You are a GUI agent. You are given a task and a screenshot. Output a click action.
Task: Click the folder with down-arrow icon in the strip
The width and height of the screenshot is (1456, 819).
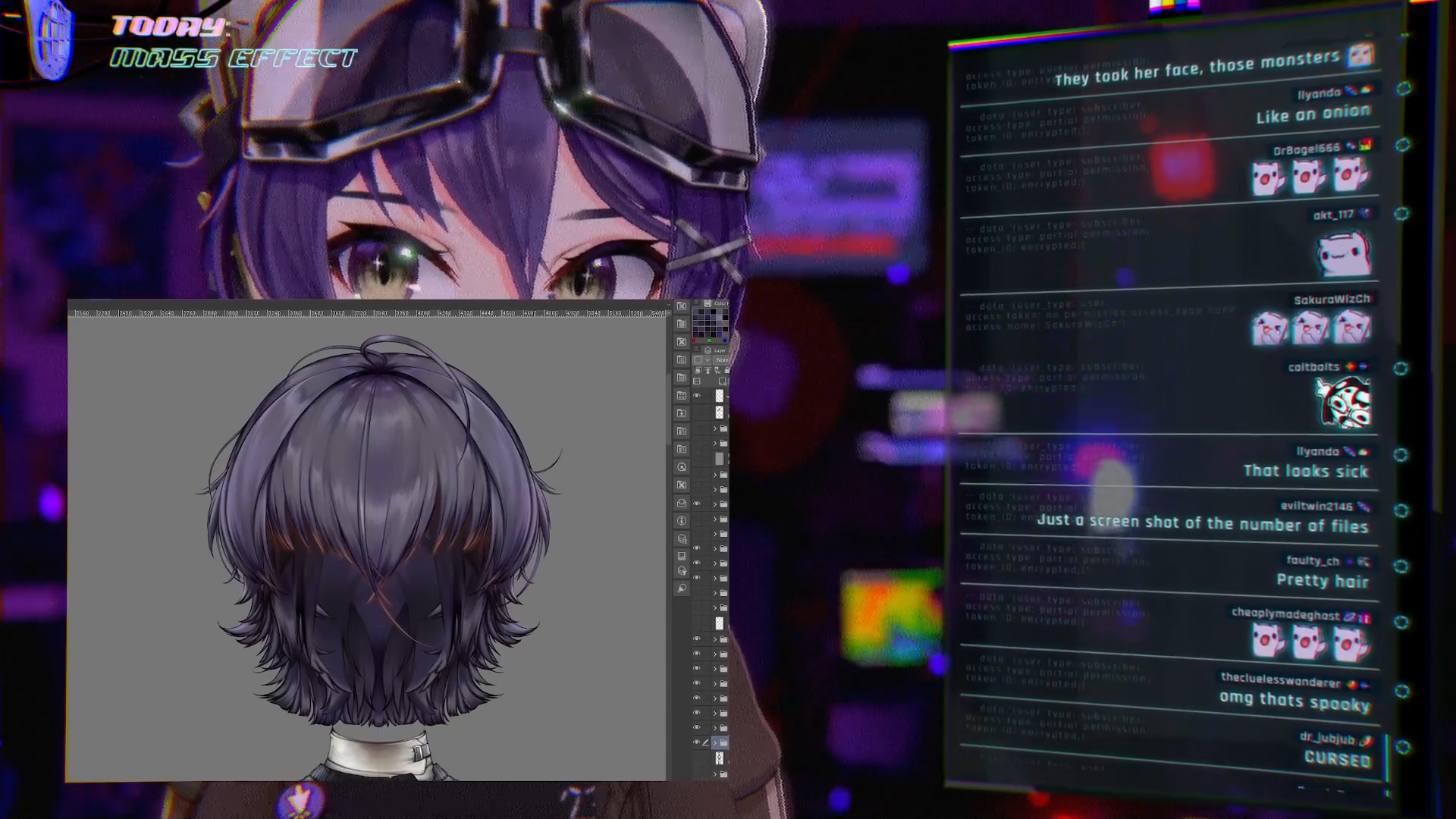tap(682, 413)
